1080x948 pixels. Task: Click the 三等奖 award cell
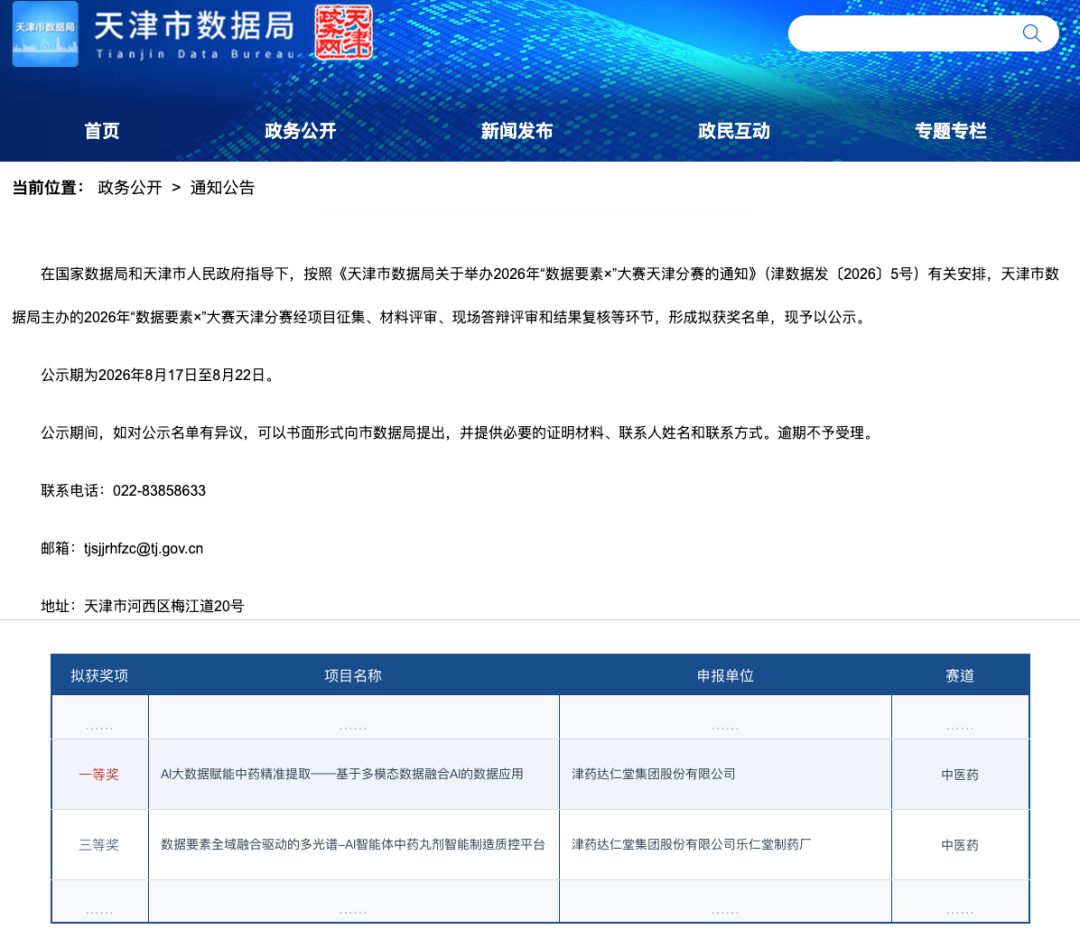[x=99, y=845]
